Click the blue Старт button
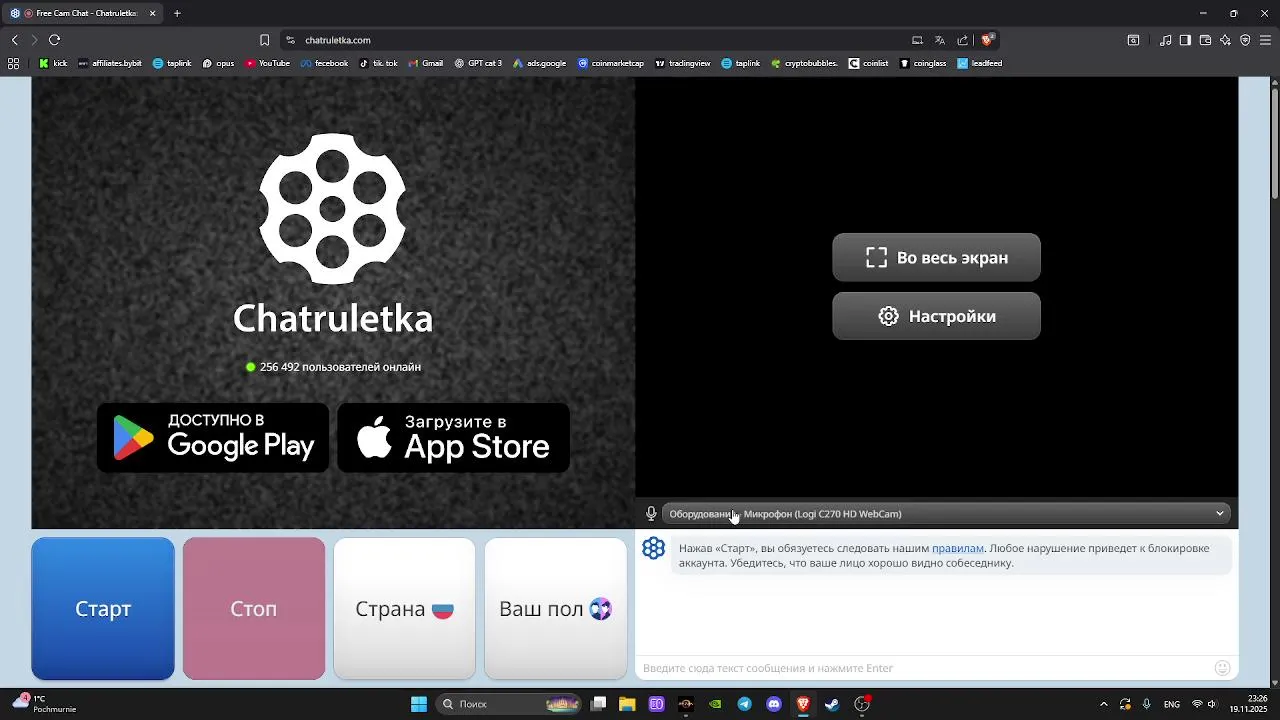1280x720 pixels. click(x=103, y=609)
